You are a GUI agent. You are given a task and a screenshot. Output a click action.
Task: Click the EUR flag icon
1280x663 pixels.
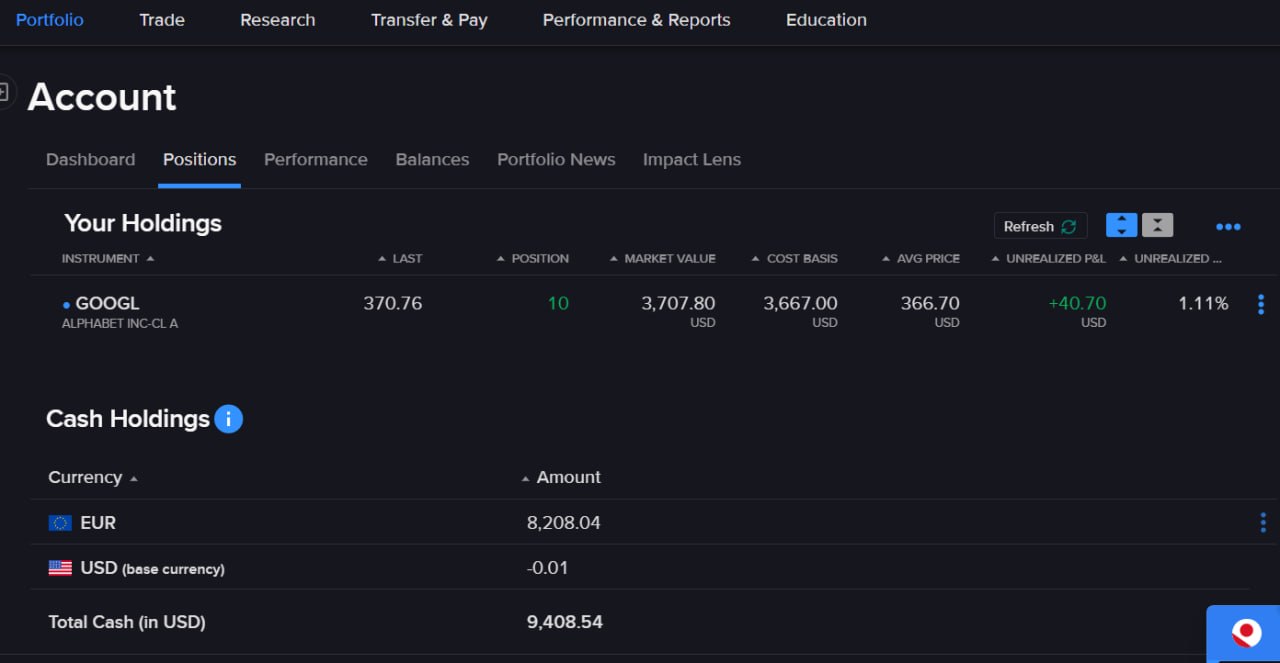pos(60,523)
